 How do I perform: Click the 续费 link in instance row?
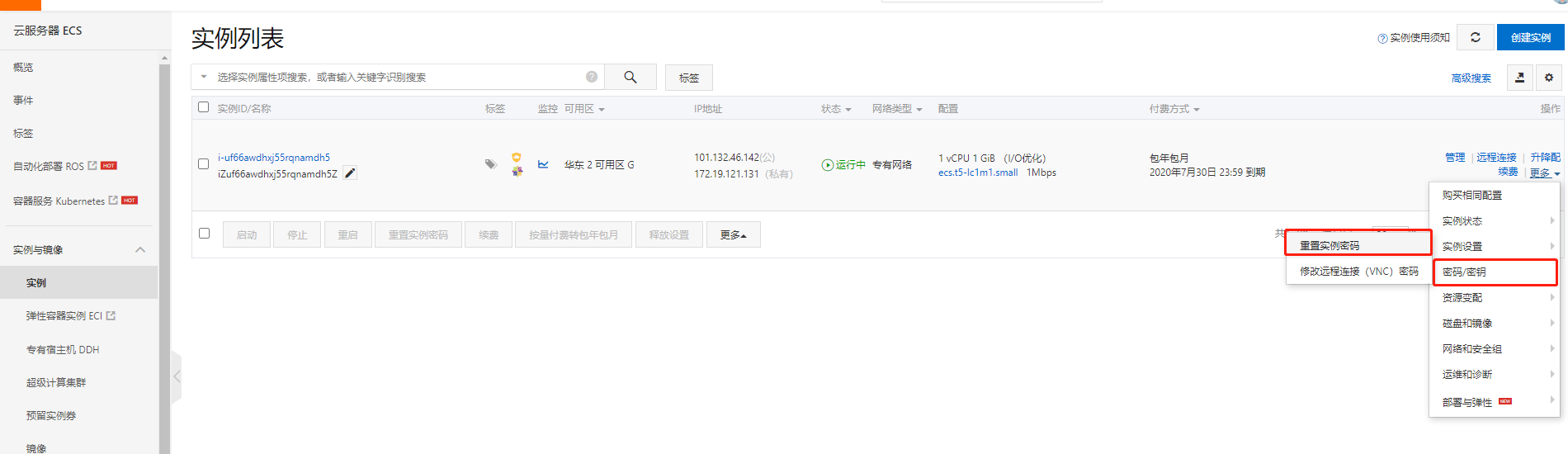(x=1508, y=172)
